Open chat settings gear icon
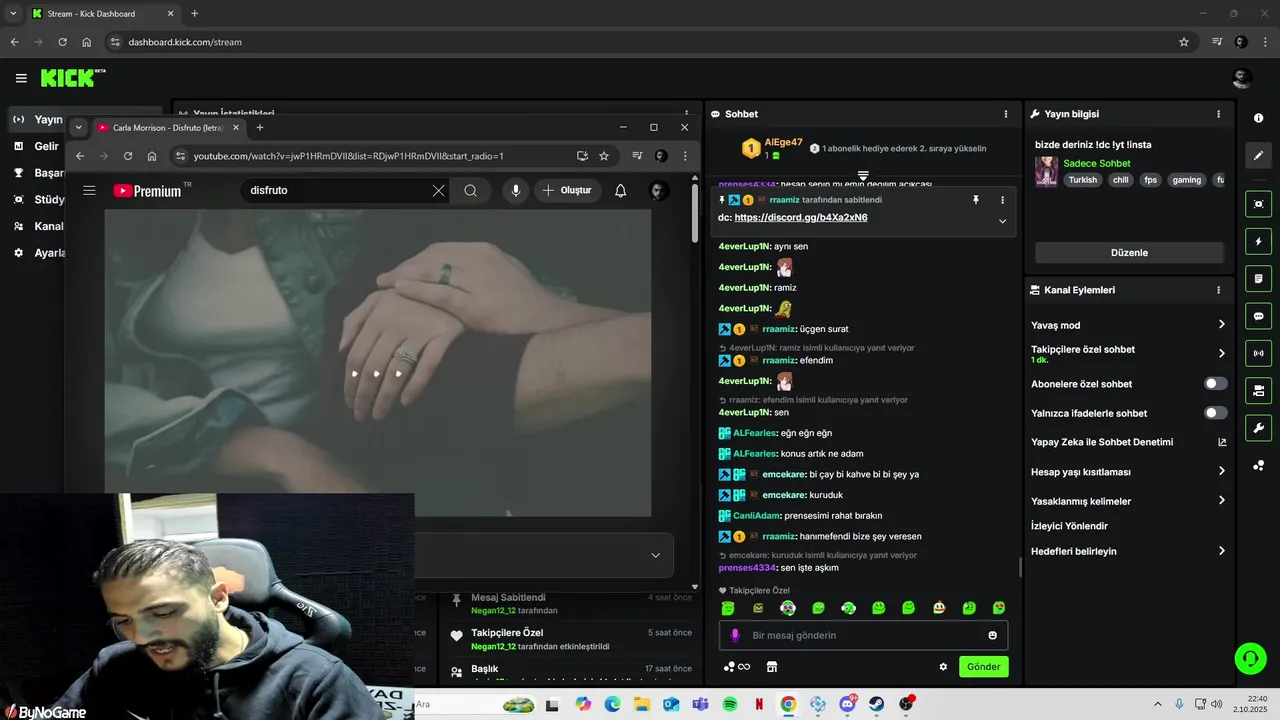The height and width of the screenshot is (720, 1280). pyautogui.click(x=943, y=667)
